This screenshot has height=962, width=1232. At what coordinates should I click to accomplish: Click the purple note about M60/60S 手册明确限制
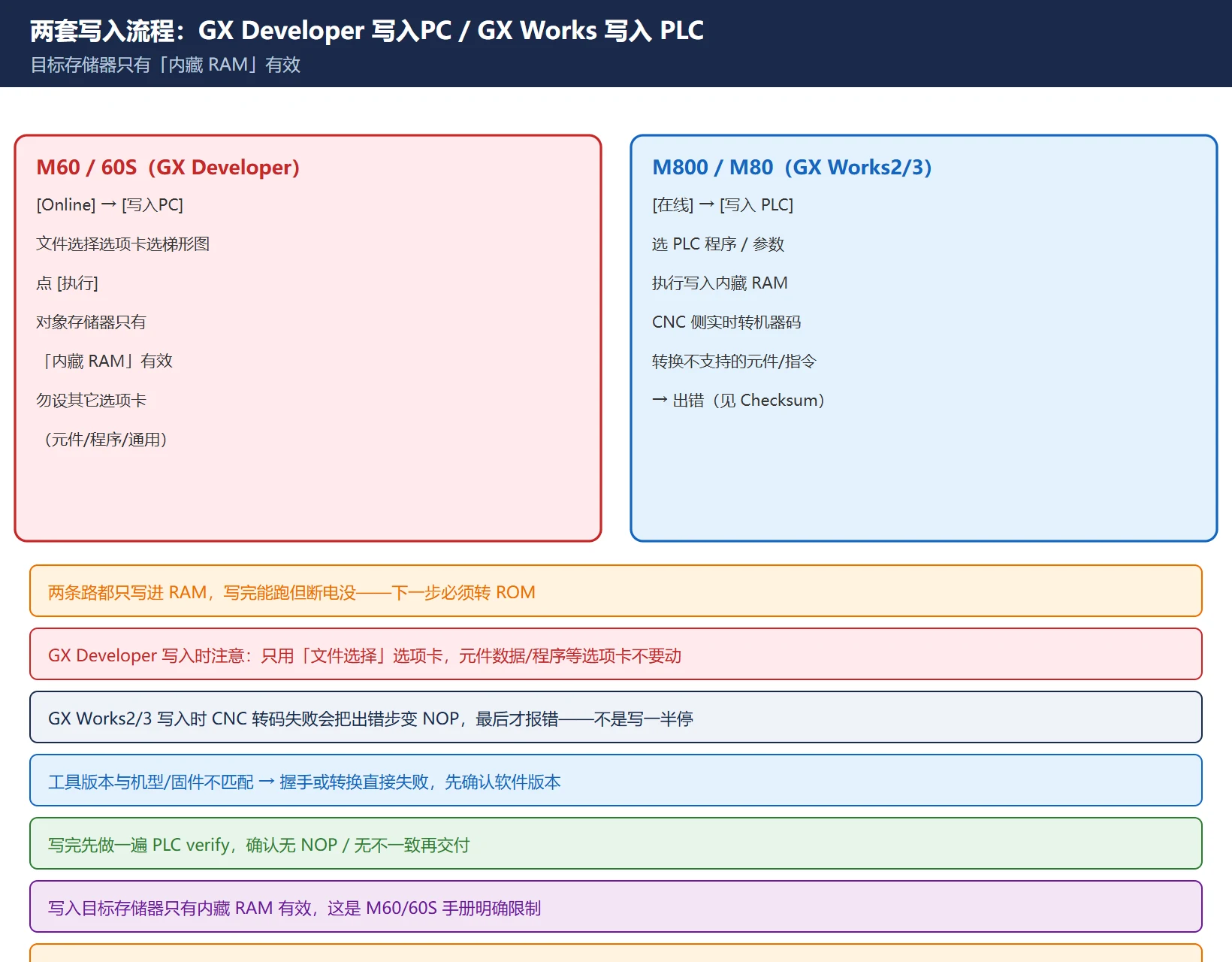(616, 907)
